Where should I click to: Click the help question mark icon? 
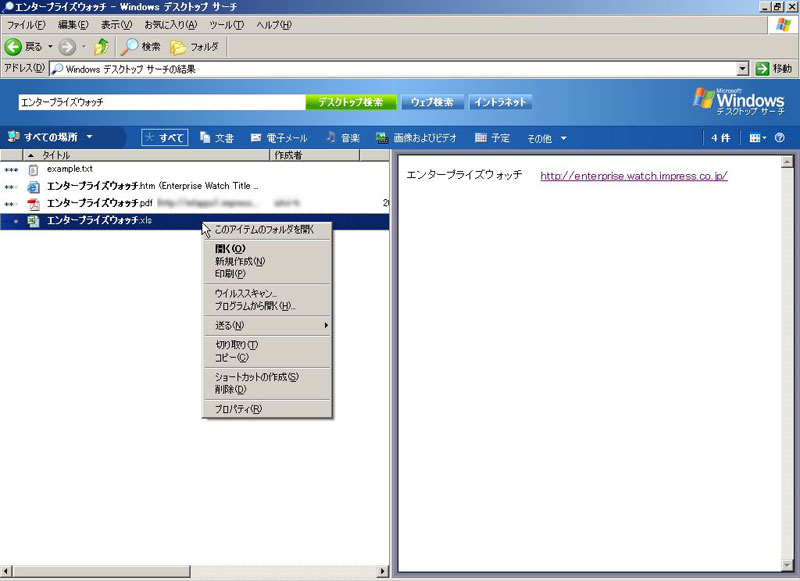coord(780,138)
